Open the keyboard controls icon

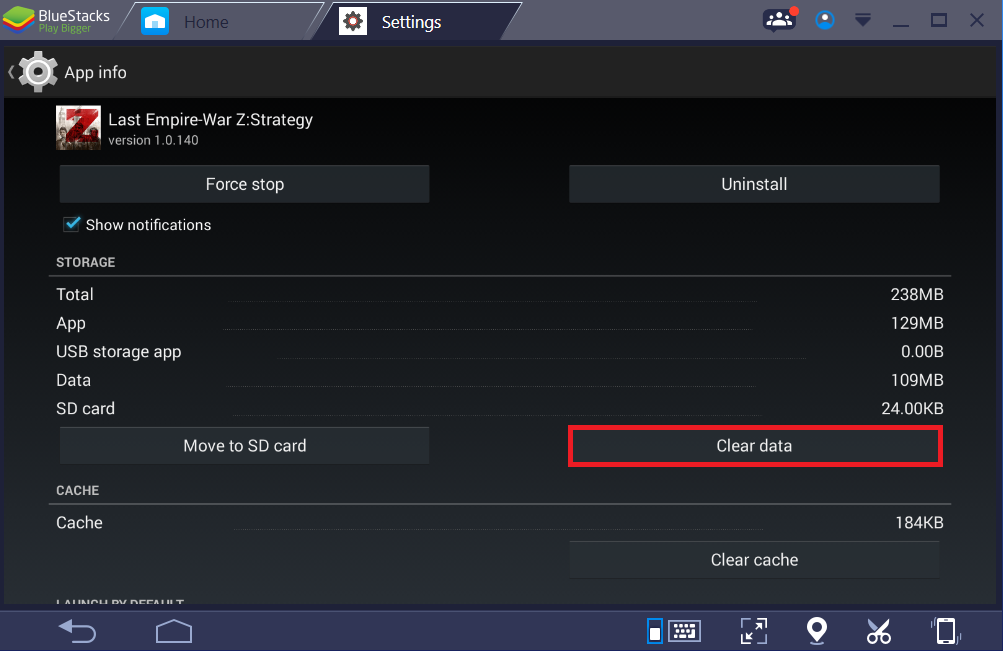click(684, 631)
